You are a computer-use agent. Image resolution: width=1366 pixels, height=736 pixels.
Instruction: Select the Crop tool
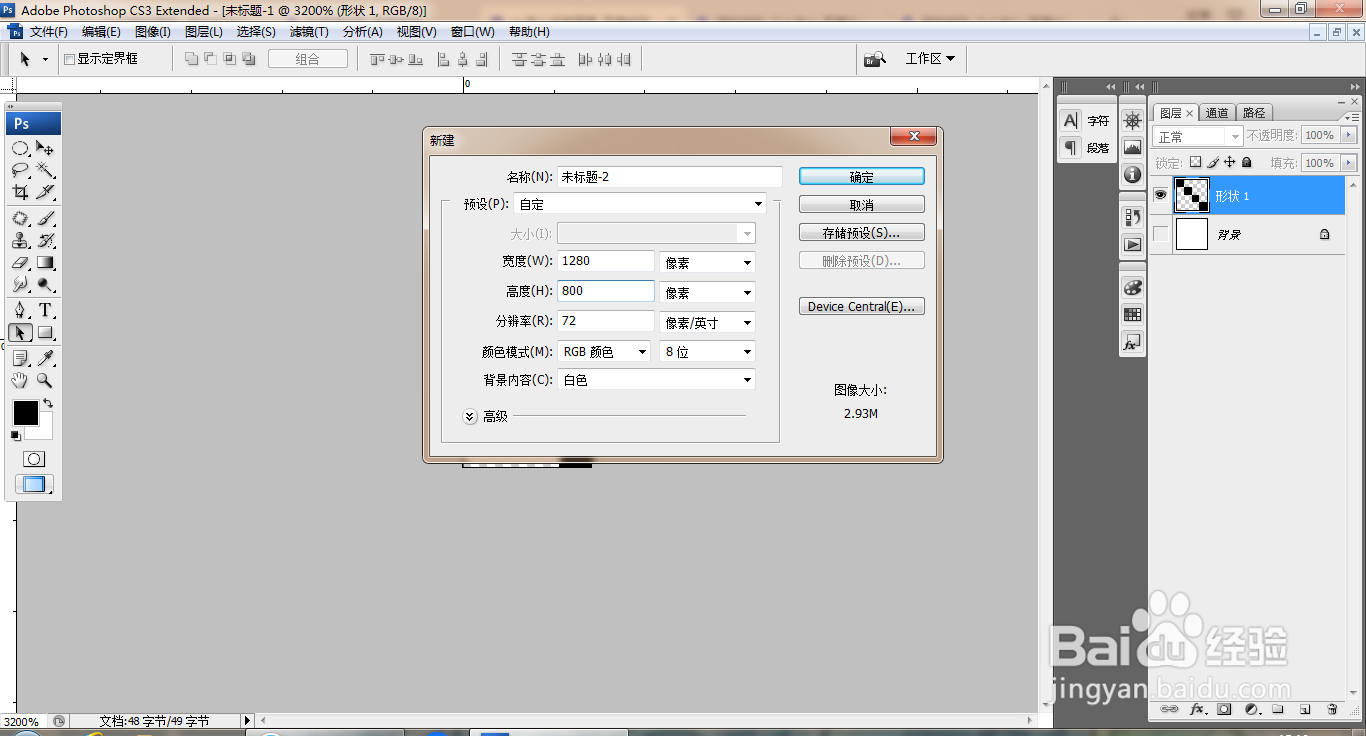(x=20, y=192)
